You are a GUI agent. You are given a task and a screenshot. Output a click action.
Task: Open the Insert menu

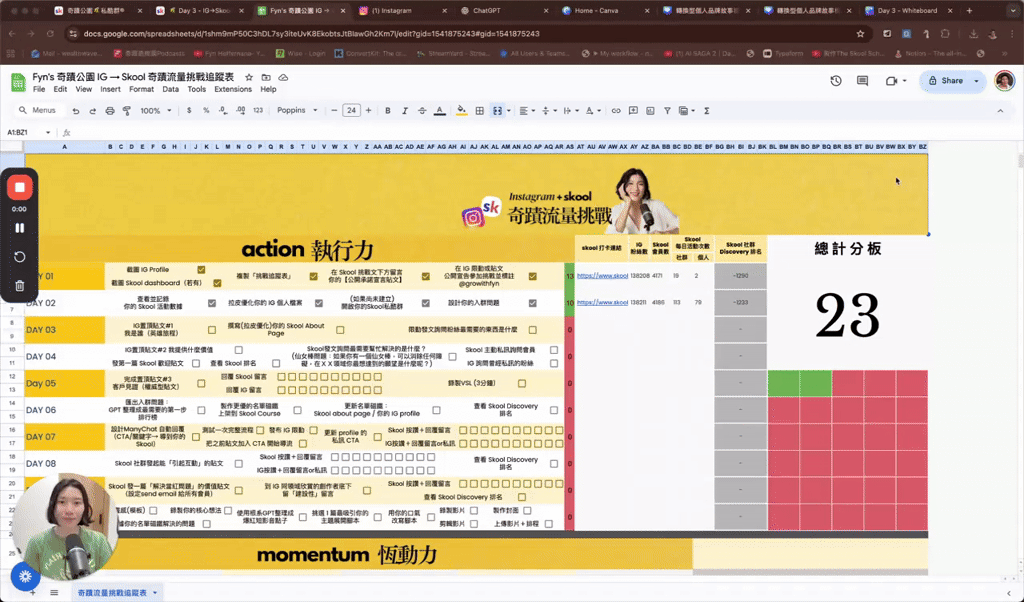[x=110, y=89]
